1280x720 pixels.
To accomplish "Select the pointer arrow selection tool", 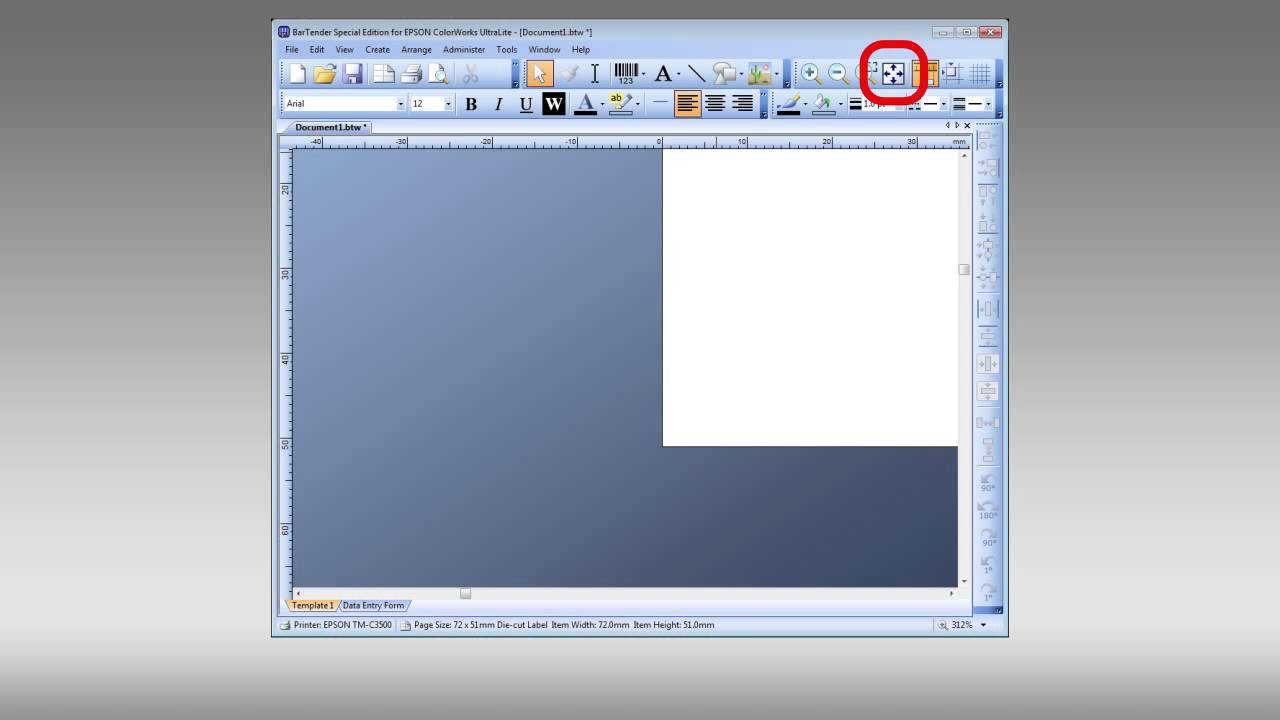I will (x=539, y=73).
